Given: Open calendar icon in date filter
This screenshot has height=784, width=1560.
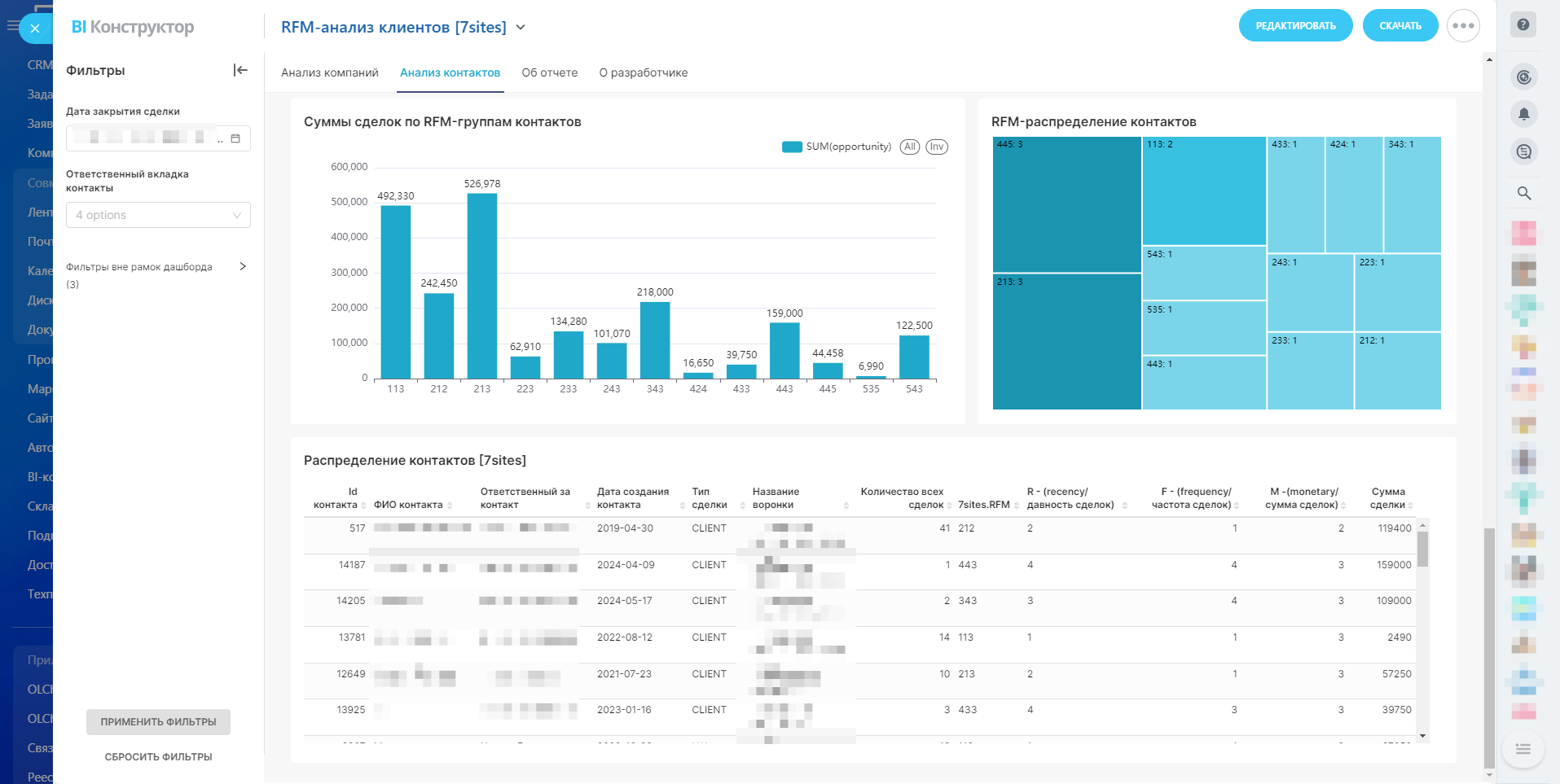Looking at the screenshot, I should (235, 138).
